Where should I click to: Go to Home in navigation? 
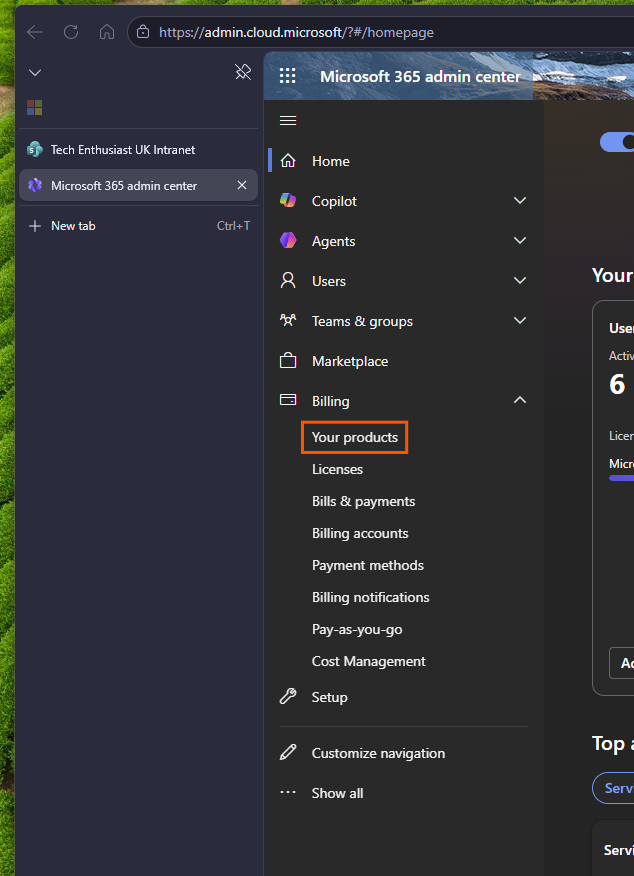pyautogui.click(x=331, y=161)
